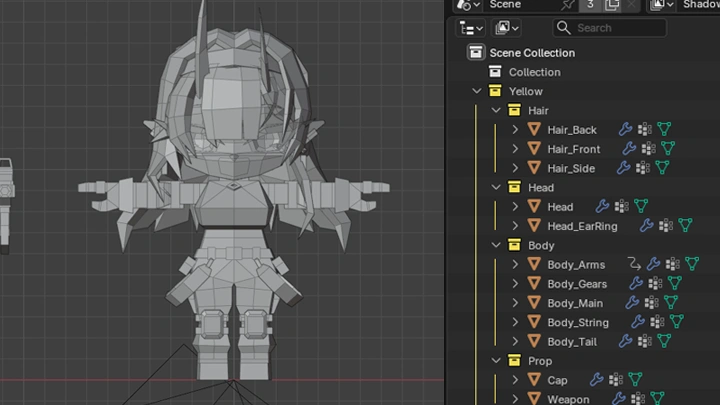Click the Hair_Back mesh object icon
Screen dimensions: 720x405
[x=534, y=129]
